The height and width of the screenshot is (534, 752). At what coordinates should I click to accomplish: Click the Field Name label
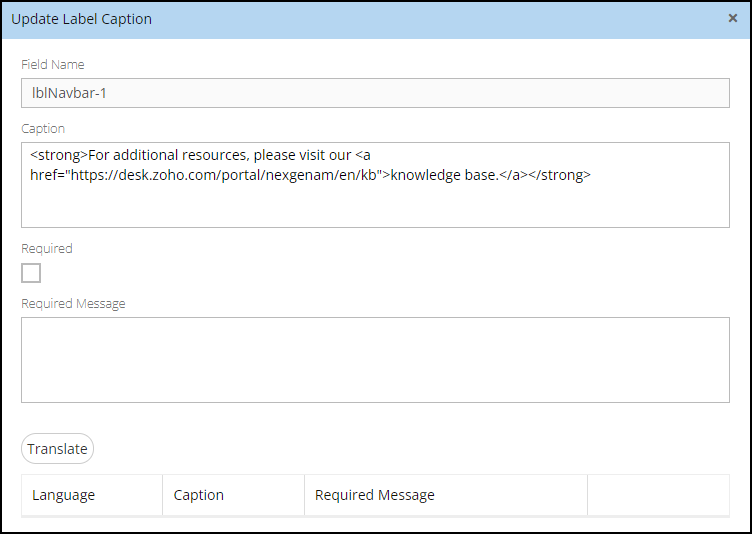click(x=53, y=64)
